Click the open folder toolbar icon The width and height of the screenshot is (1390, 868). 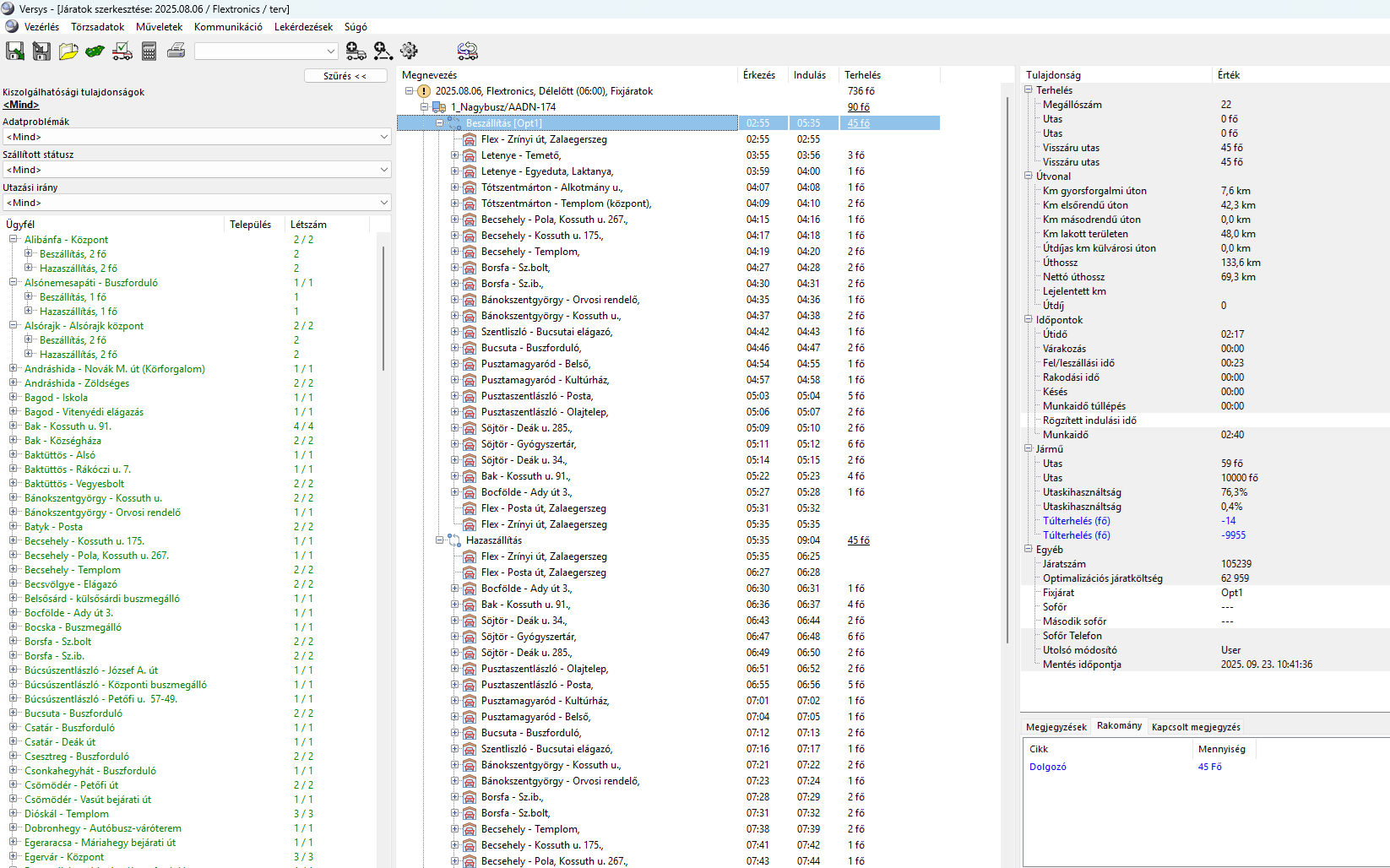[68, 52]
